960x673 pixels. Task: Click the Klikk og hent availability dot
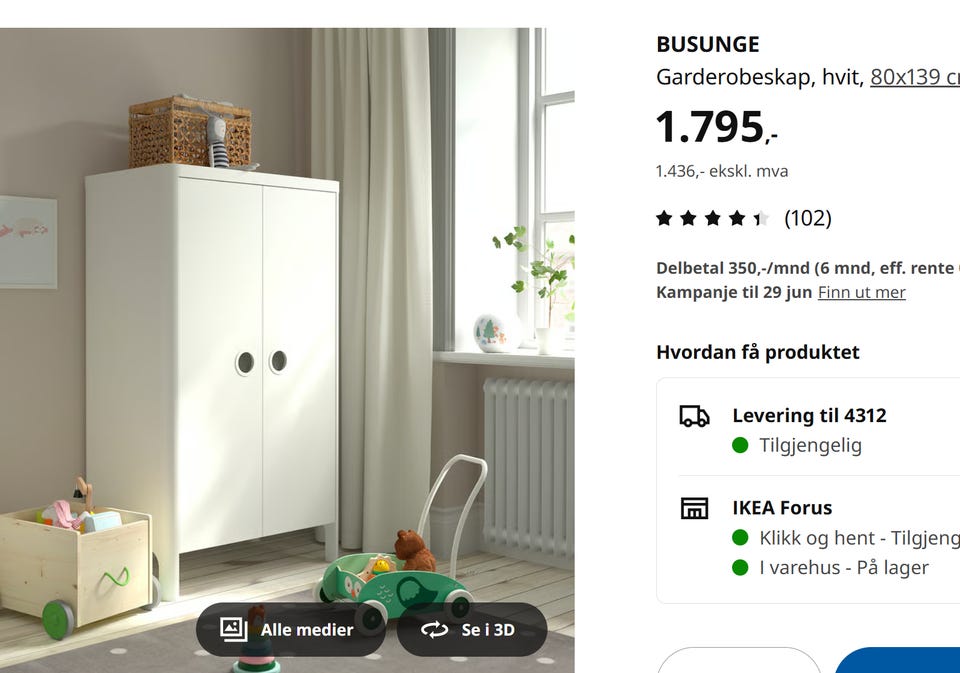point(740,538)
